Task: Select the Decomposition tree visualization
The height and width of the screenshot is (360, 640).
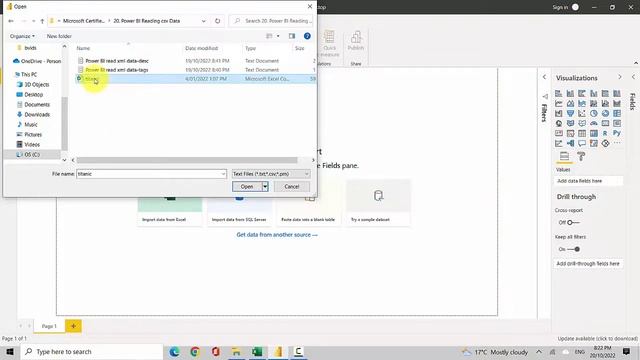Action: [570, 143]
